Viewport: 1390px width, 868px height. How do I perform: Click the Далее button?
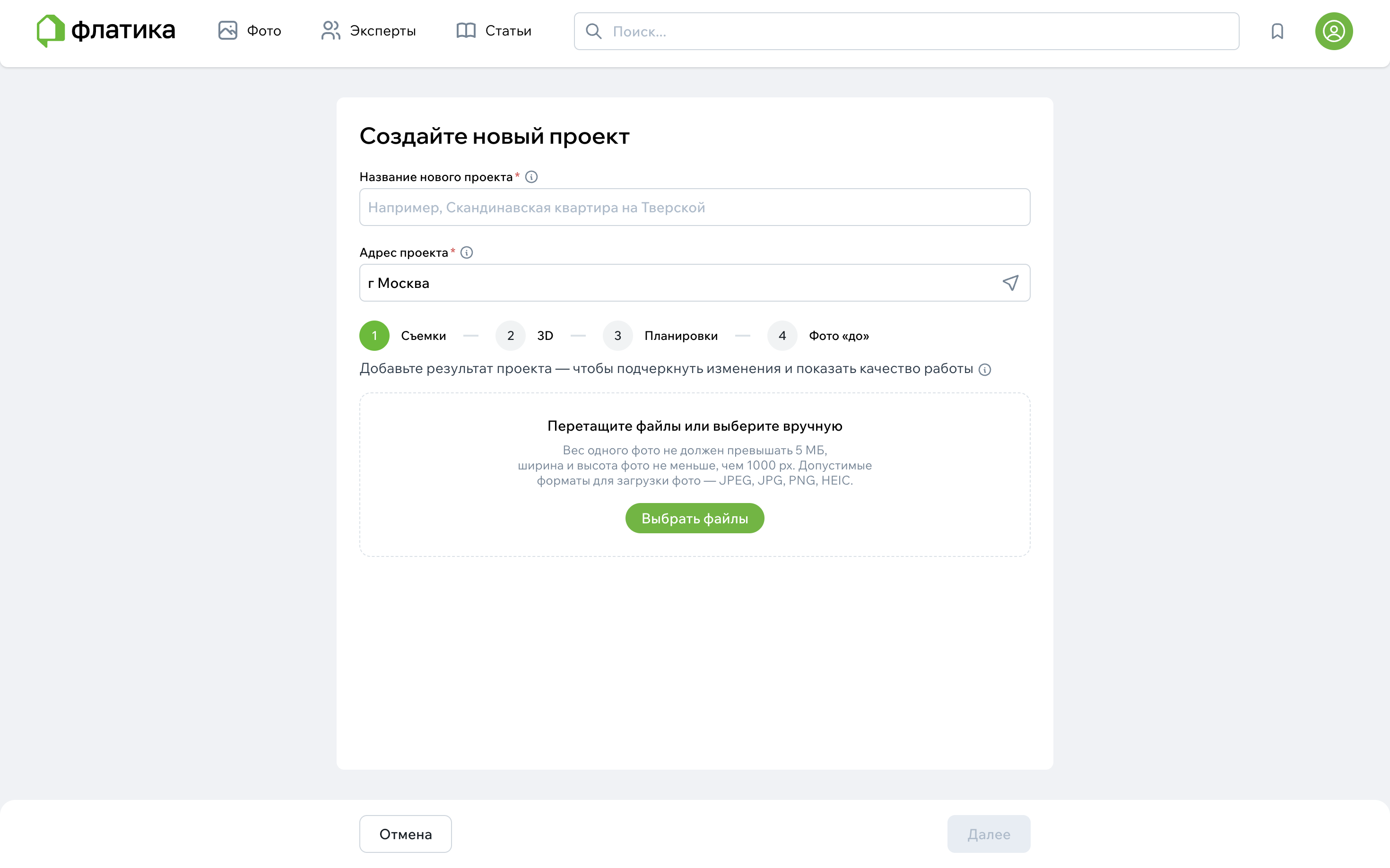tap(989, 833)
